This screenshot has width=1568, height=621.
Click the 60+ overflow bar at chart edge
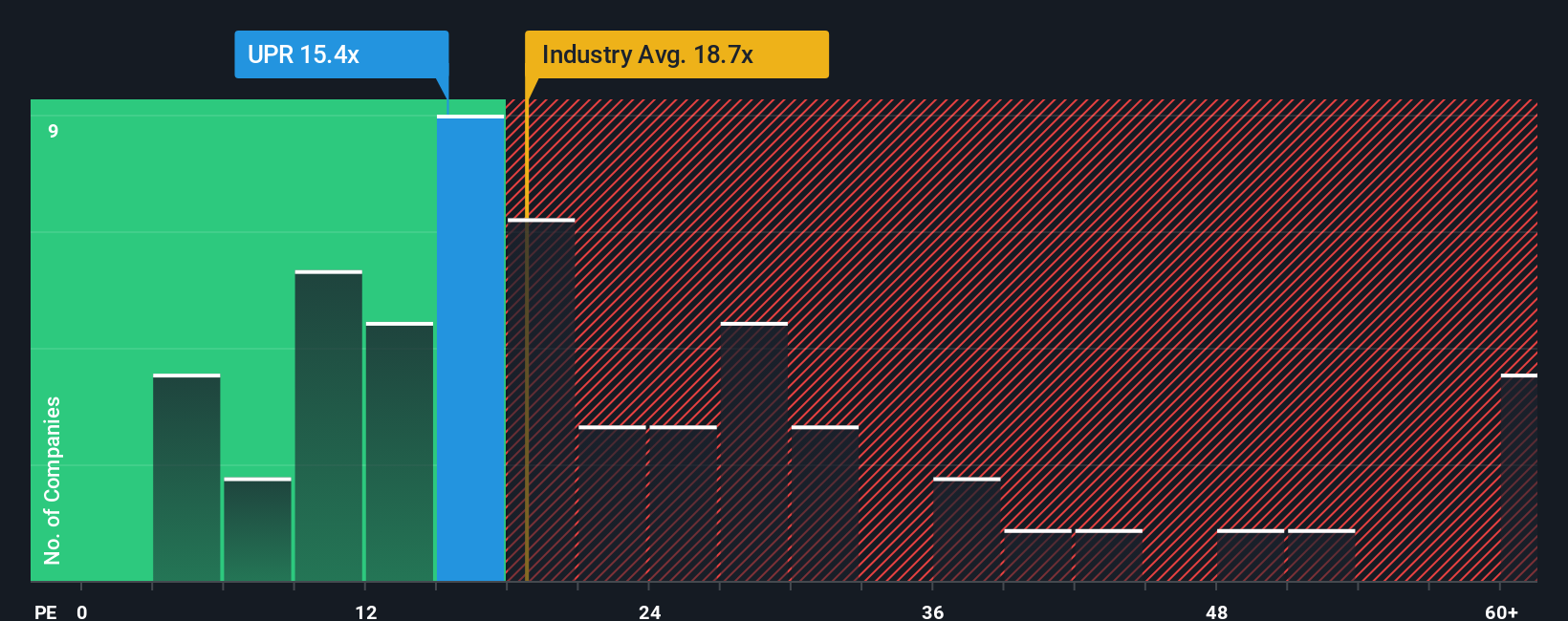1519,478
